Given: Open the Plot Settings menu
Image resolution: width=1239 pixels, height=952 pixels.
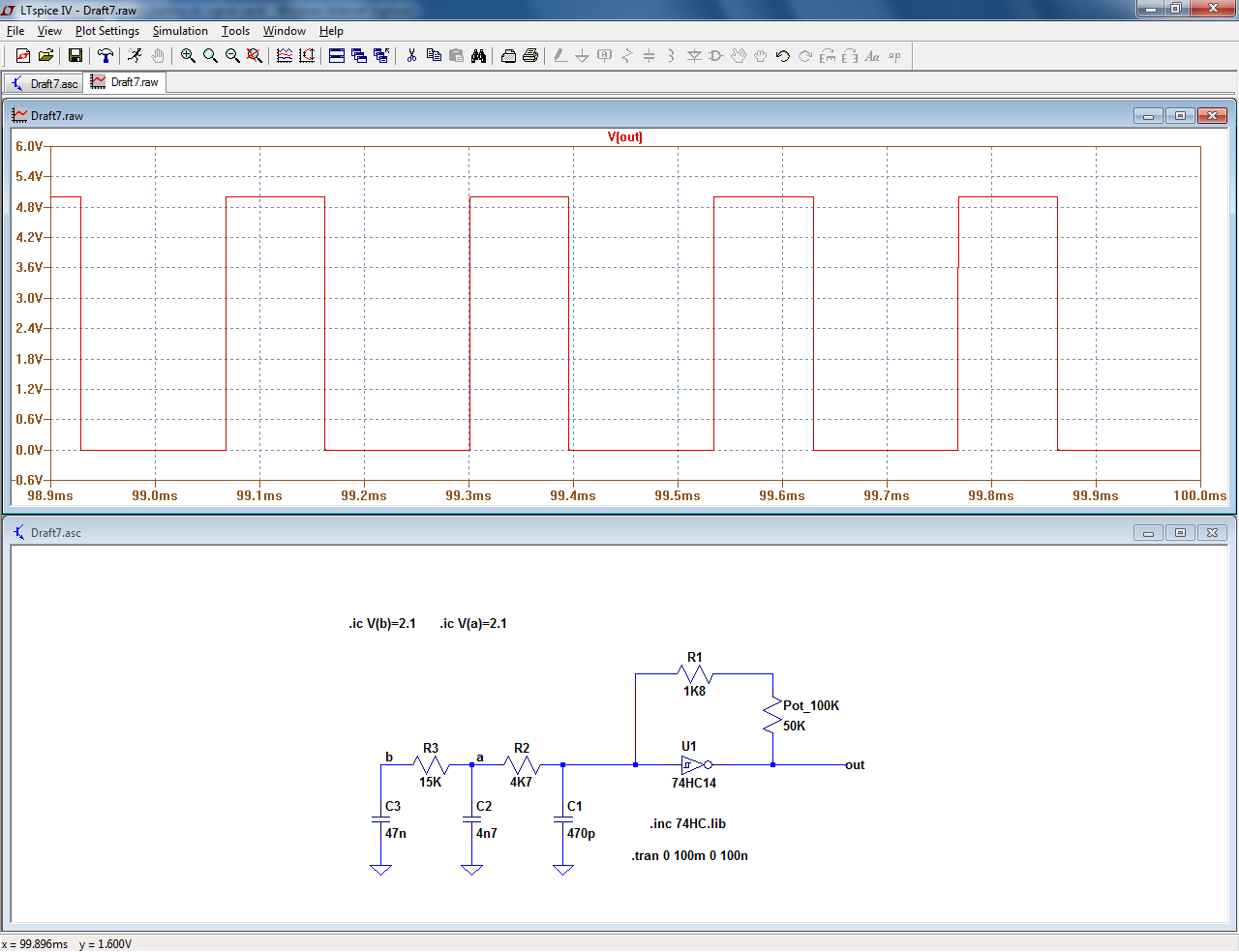Looking at the screenshot, I should 106,31.
